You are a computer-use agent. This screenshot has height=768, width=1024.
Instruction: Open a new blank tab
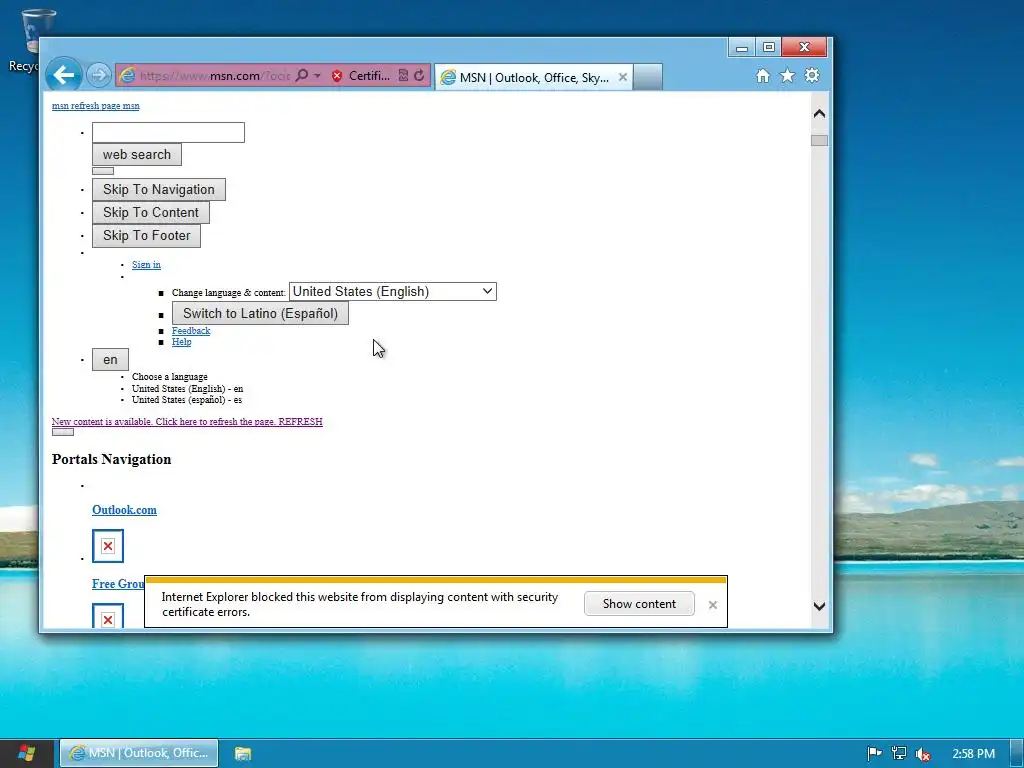[648, 77]
